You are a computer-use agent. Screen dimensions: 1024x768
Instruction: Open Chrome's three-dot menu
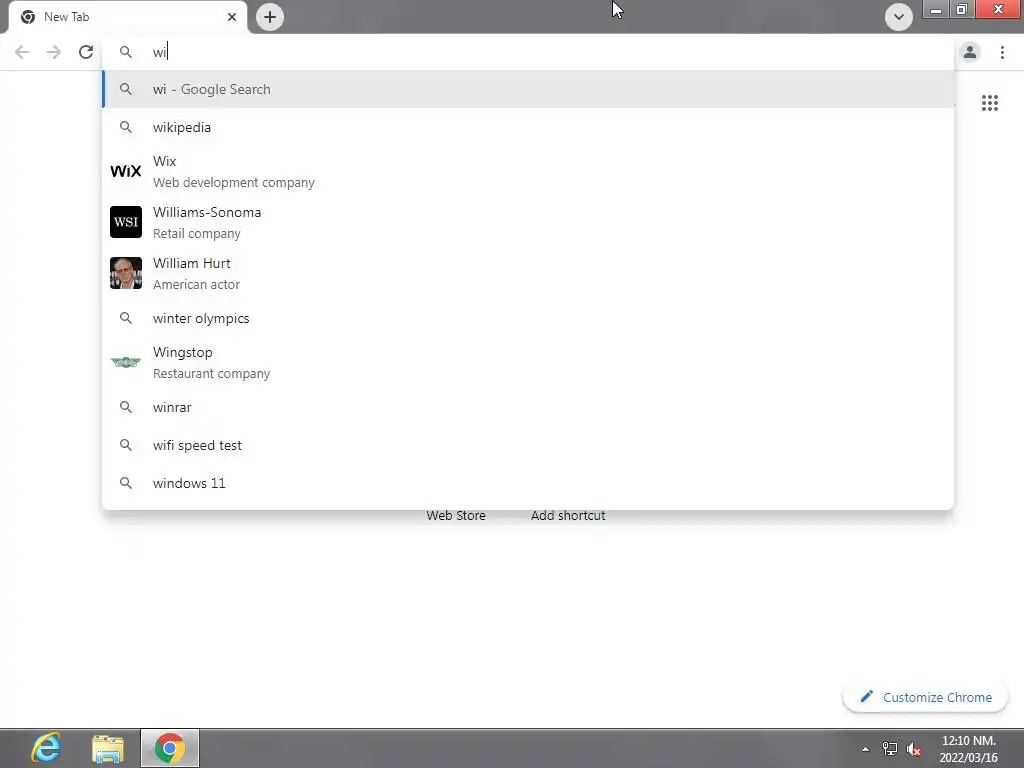click(x=1002, y=52)
